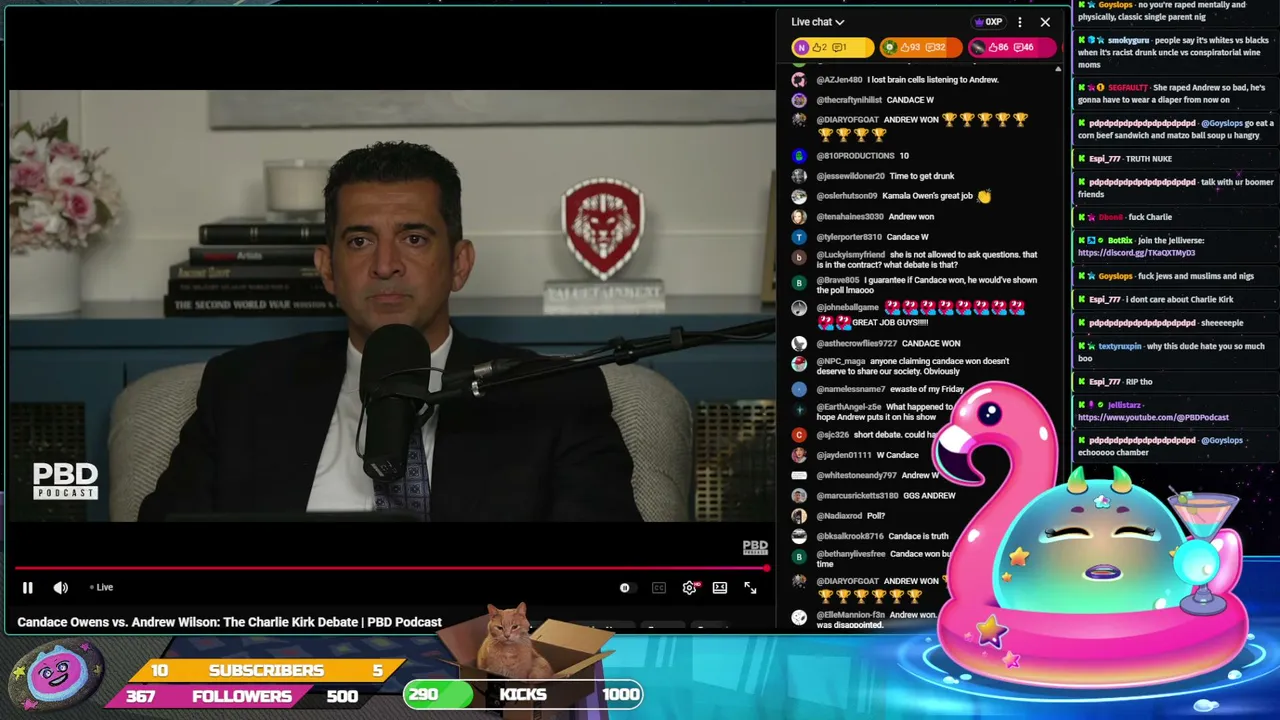Click the video title text below player

[x=229, y=622]
